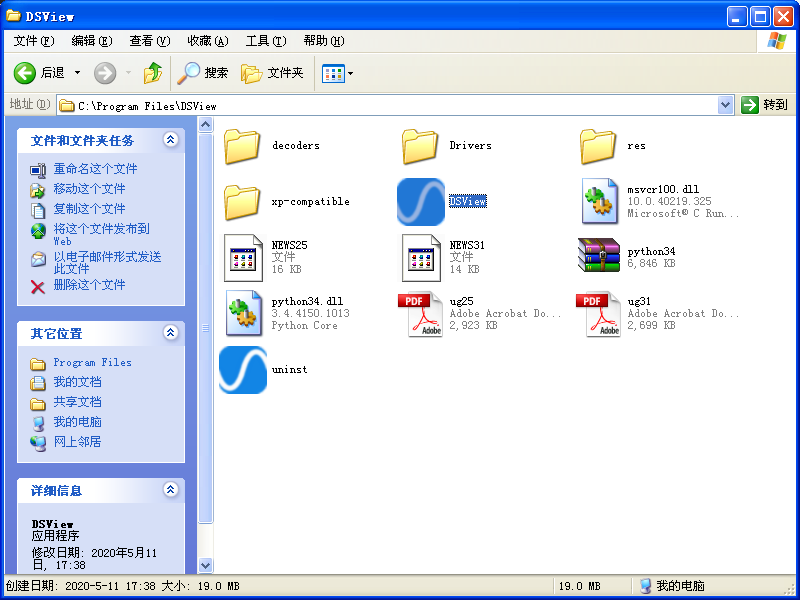Image resolution: width=800 pixels, height=600 pixels.
Task: Collapse the 详细信息 panel
Action: coord(170,490)
